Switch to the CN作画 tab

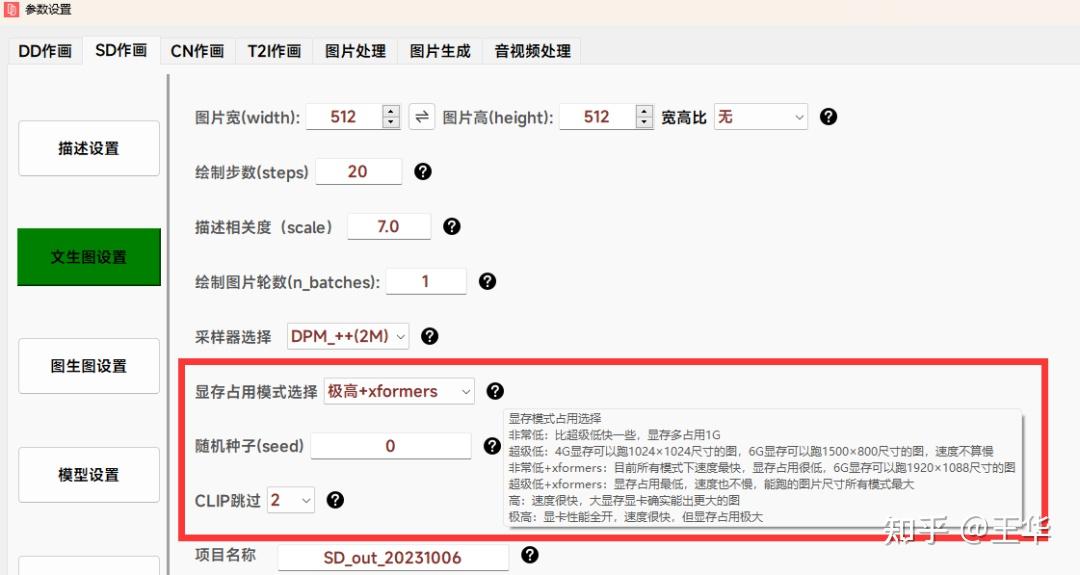click(x=197, y=51)
